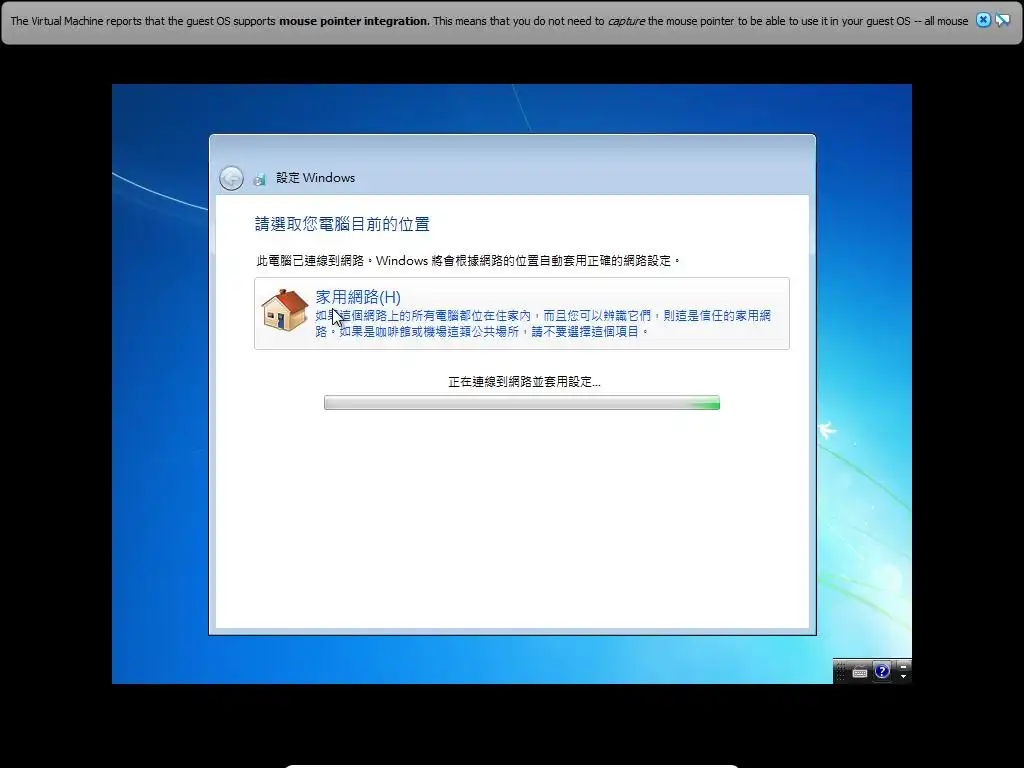Viewport: 1024px width, 768px height.
Task: Click the network connection progress bar
Action: click(x=522, y=403)
